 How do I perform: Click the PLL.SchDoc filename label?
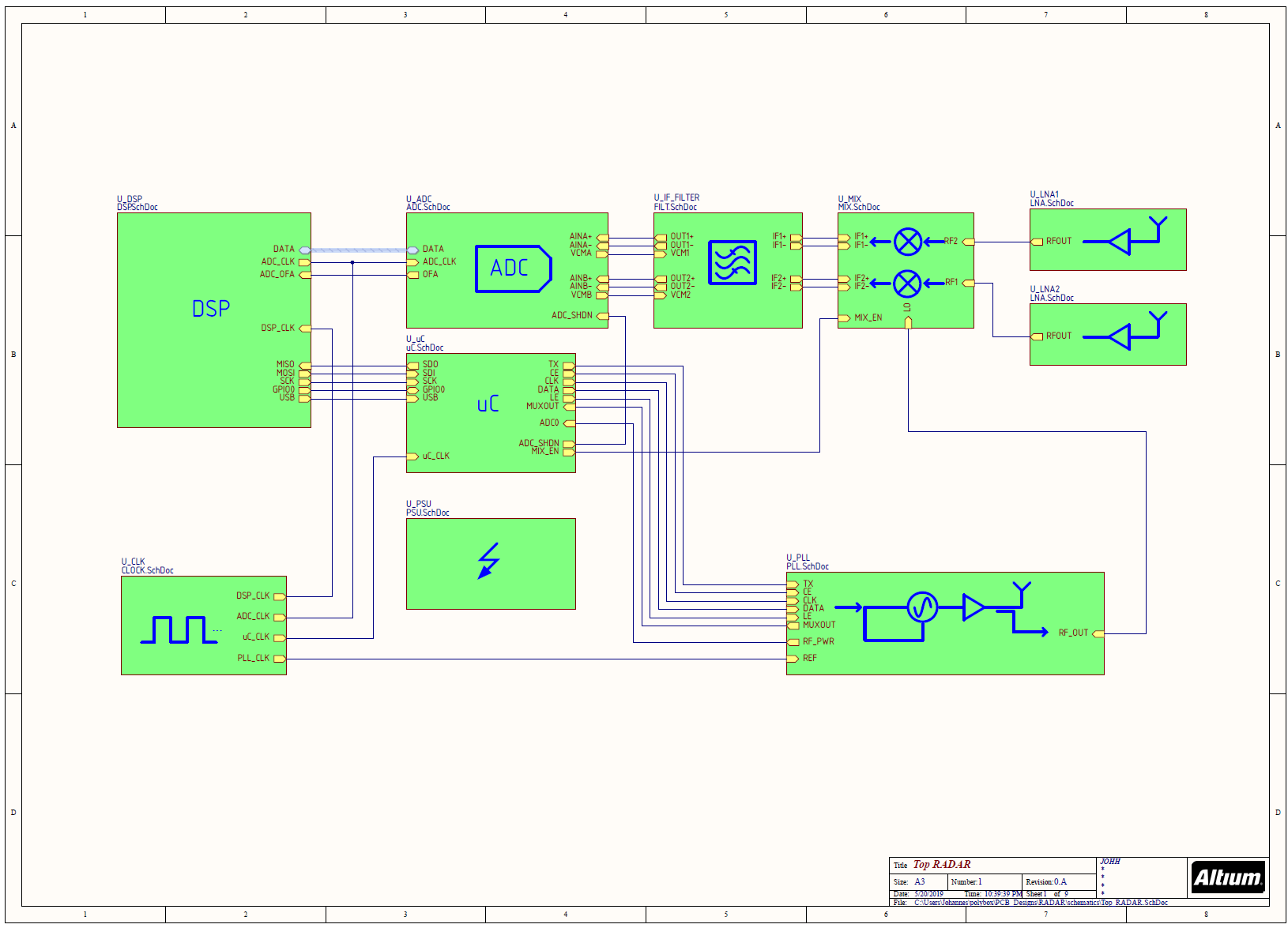click(x=808, y=566)
